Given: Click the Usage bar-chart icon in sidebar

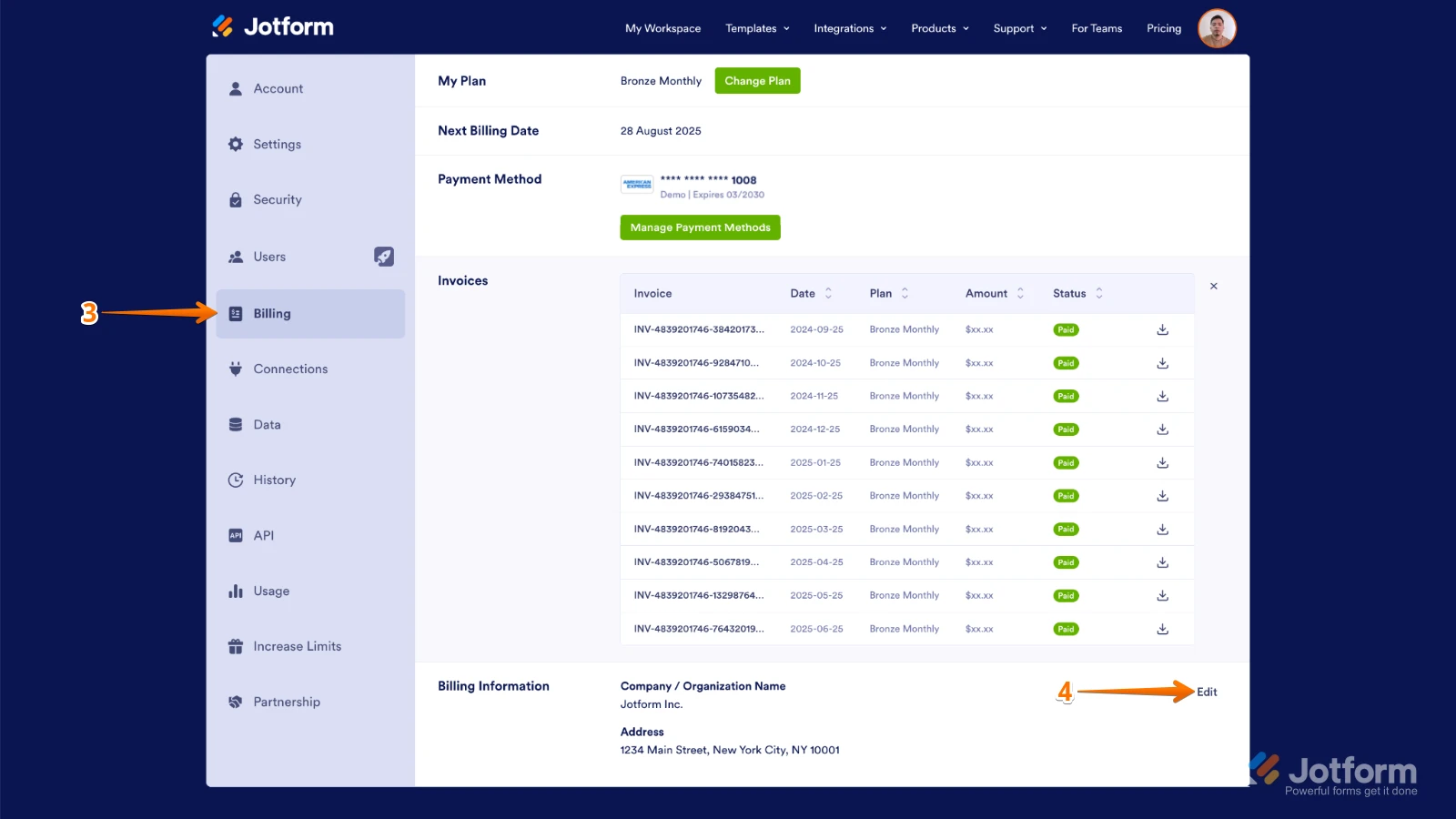Looking at the screenshot, I should [x=236, y=591].
